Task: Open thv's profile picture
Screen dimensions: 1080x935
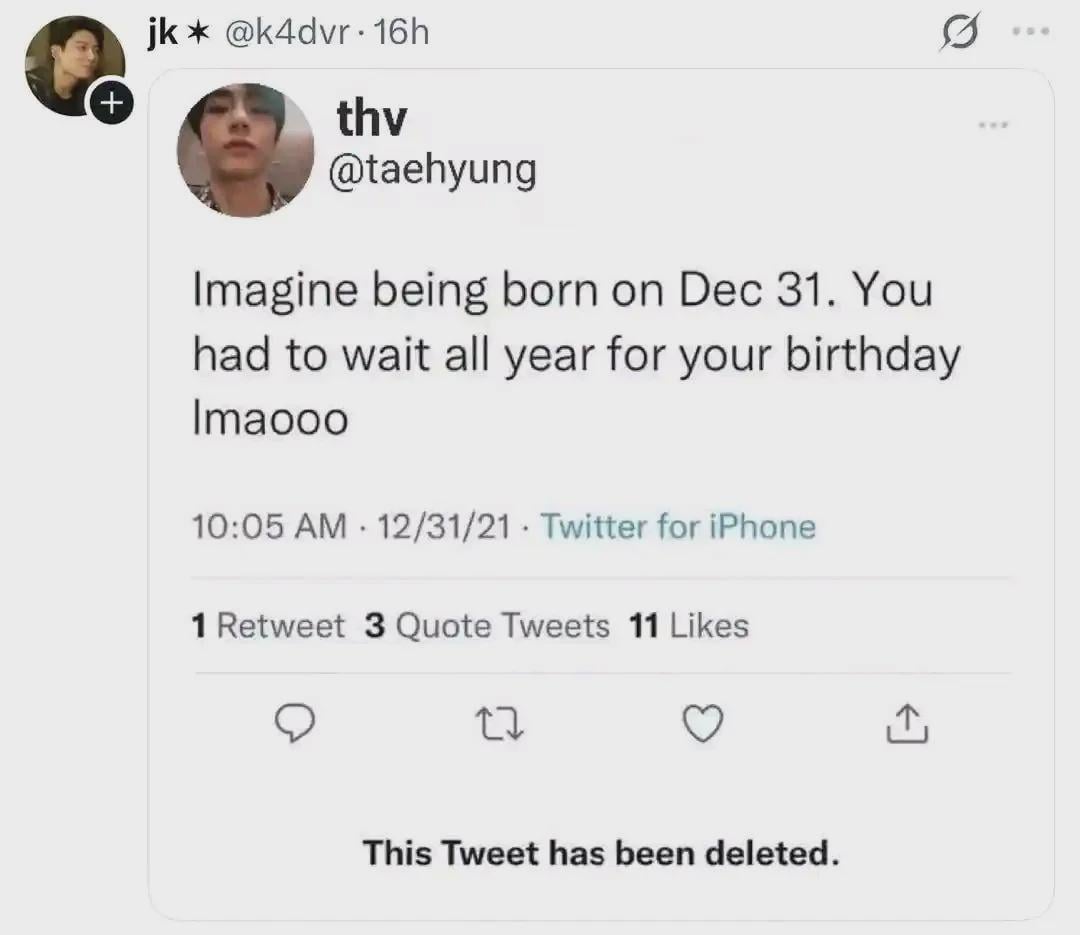Action: click(x=246, y=150)
